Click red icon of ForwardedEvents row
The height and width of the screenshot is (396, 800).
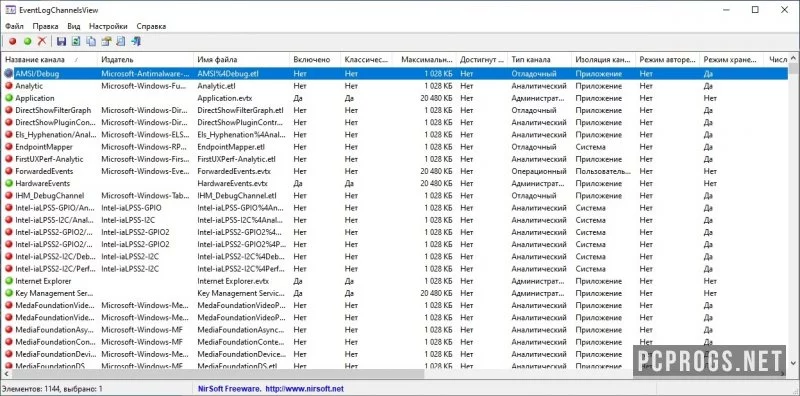point(8,171)
